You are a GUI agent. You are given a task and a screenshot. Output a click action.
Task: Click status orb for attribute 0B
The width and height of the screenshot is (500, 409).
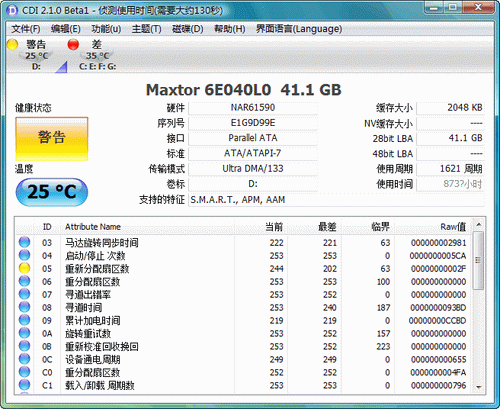click(x=24, y=346)
